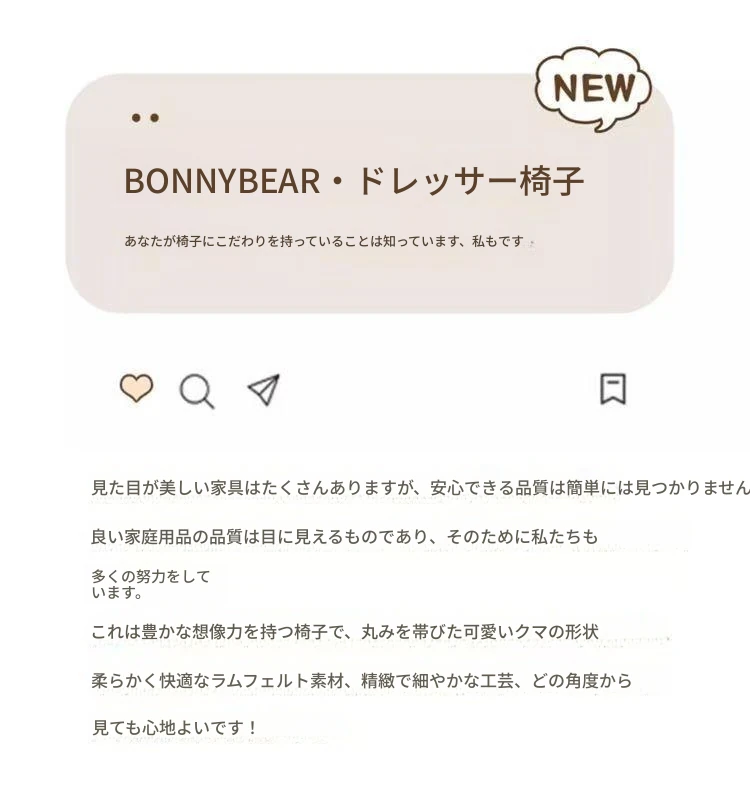Click the 椅子 kanji in the title
This screenshot has width=750, height=807.
coord(552,181)
